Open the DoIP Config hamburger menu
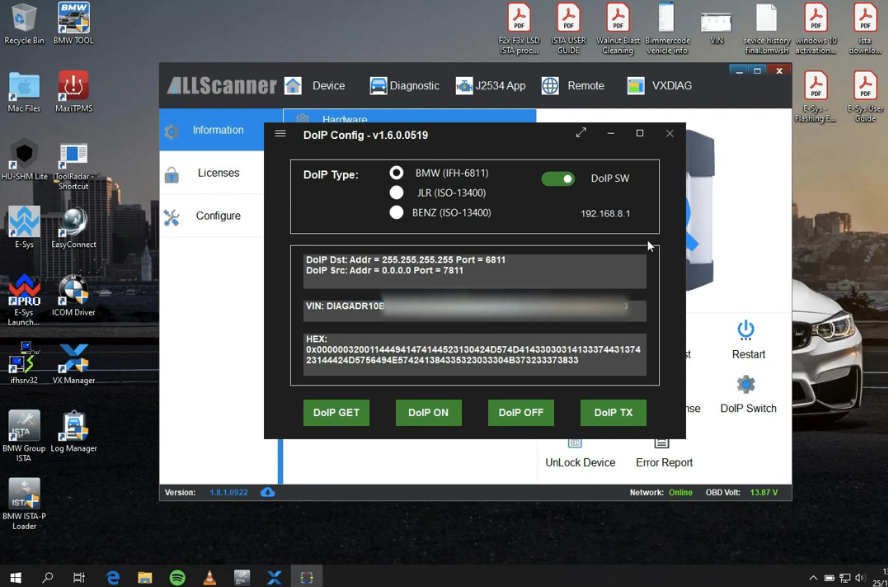The image size is (888, 587). 280,134
